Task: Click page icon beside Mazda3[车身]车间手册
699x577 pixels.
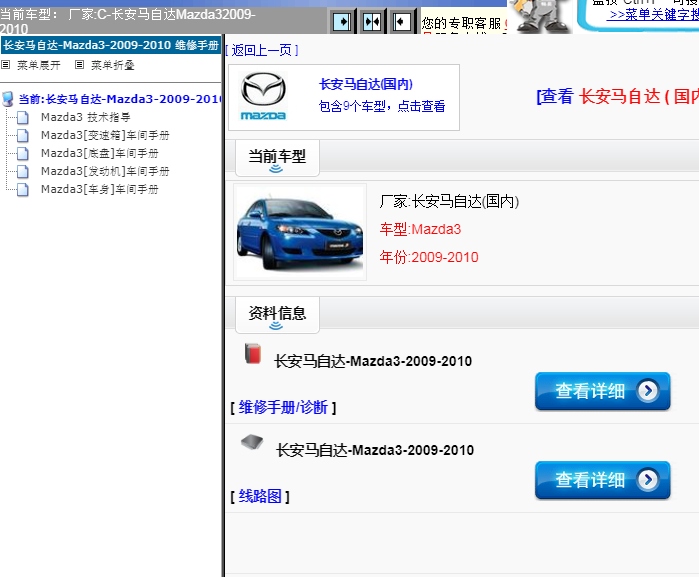Action: [x=23, y=190]
